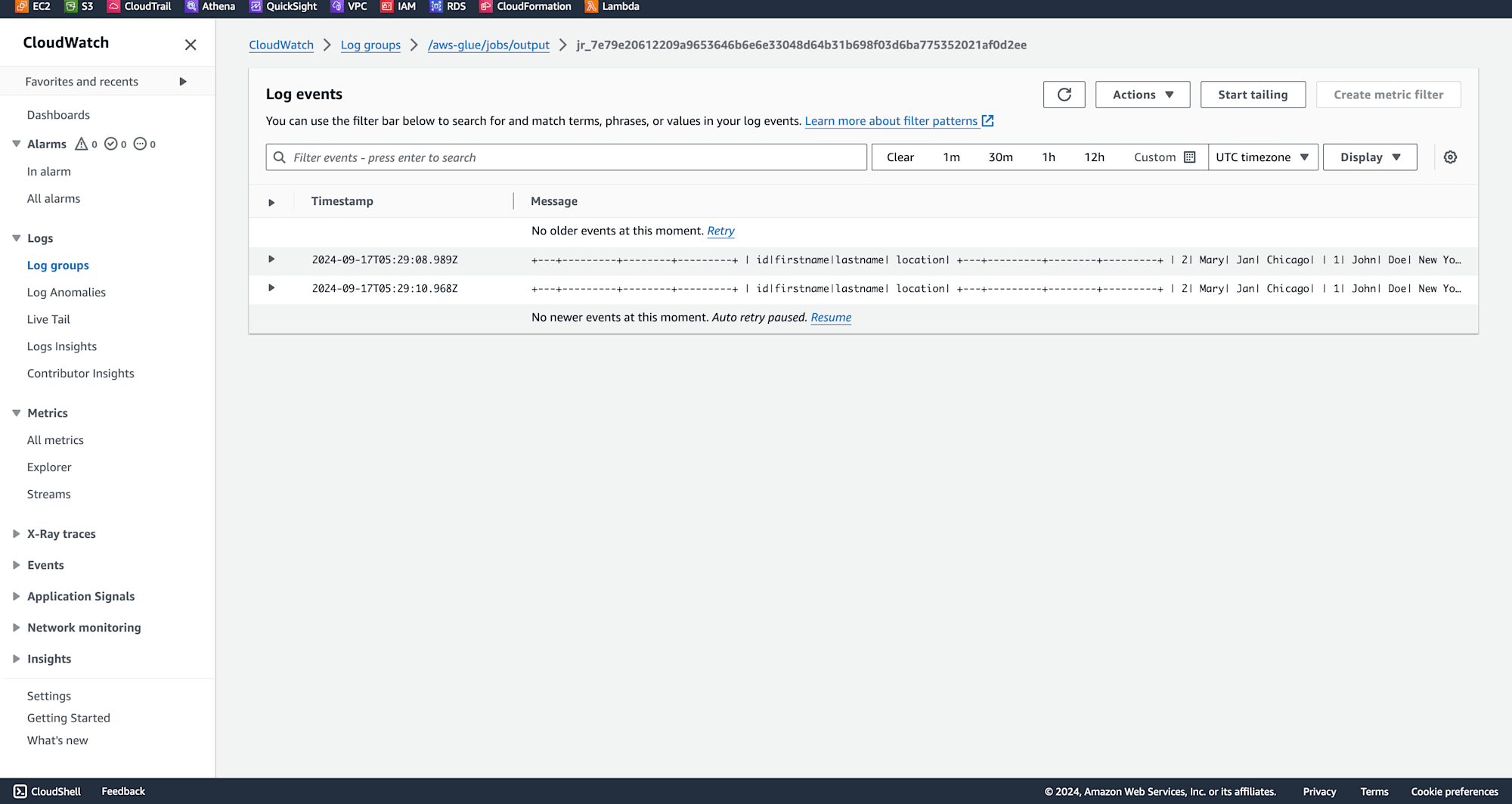This screenshot has width=1512, height=804.
Task: Expand the Application Signals section
Action: click(16, 596)
